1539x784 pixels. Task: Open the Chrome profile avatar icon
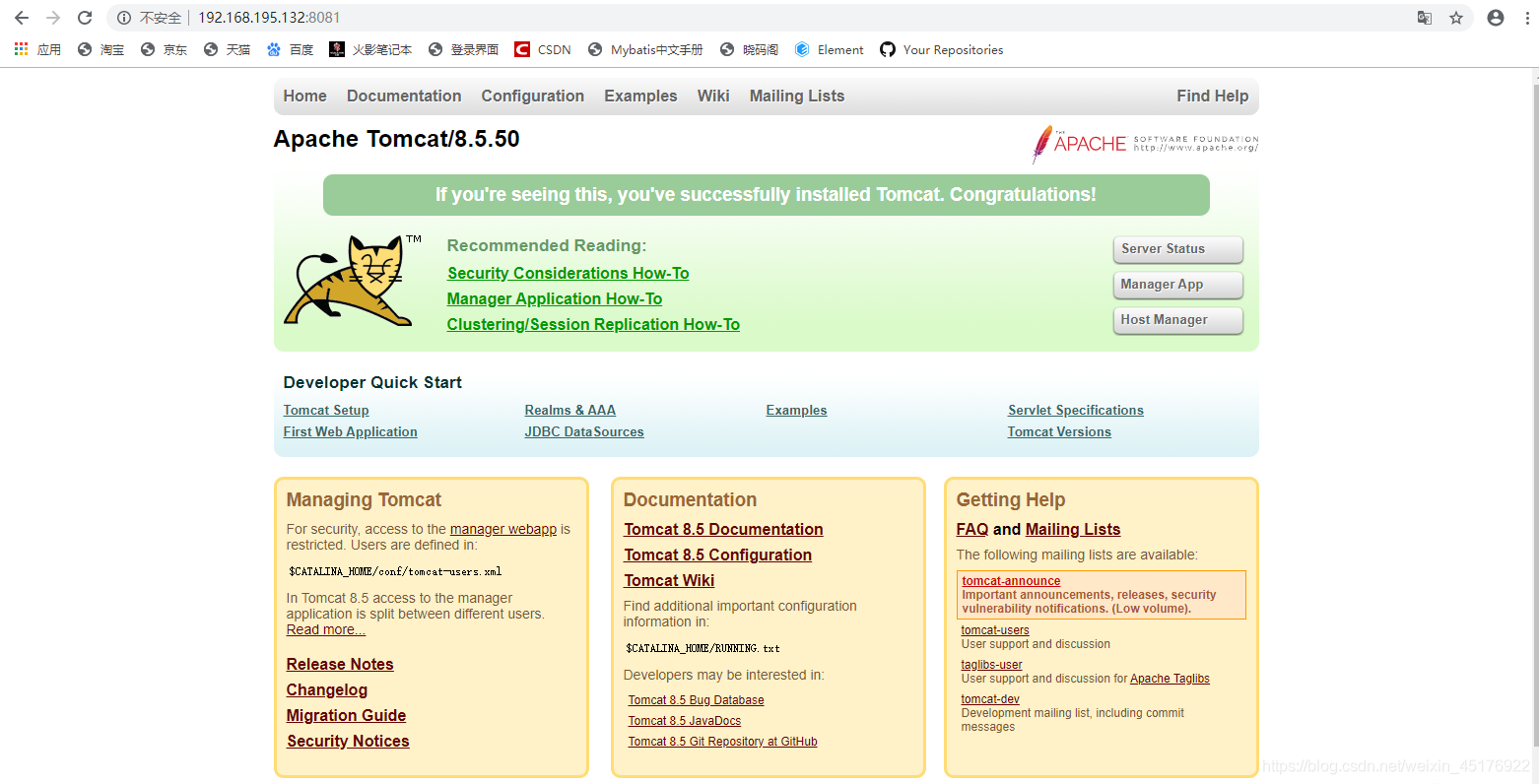click(x=1496, y=18)
